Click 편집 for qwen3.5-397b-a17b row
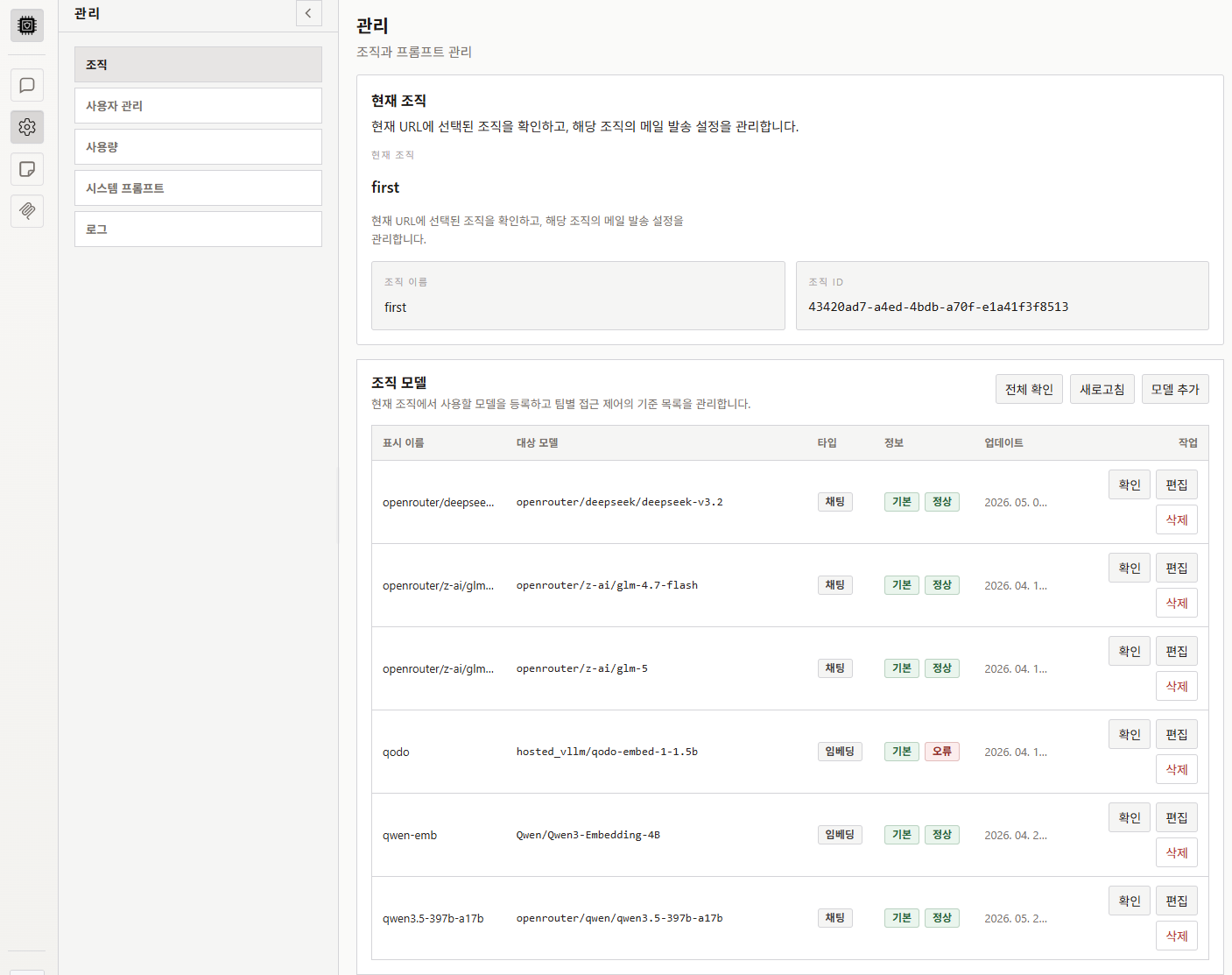The height and width of the screenshot is (975, 1232). 1177,901
